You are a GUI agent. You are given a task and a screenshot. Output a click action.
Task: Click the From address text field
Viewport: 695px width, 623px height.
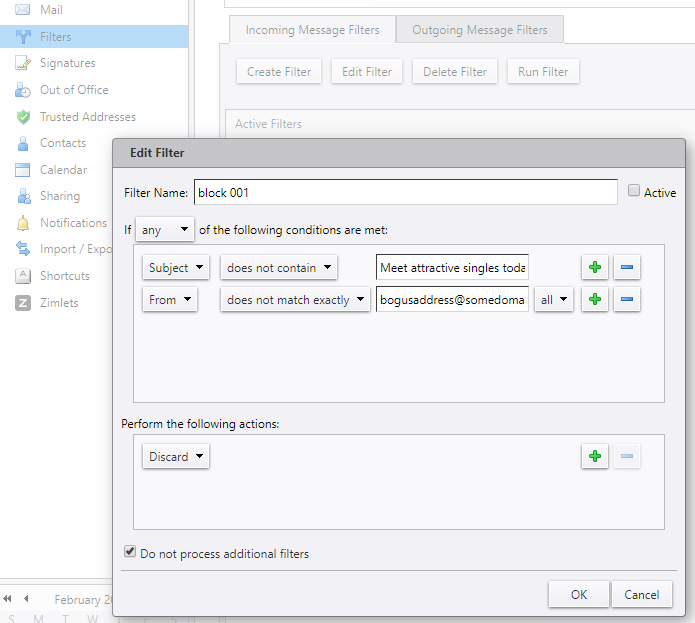(x=452, y=300)
